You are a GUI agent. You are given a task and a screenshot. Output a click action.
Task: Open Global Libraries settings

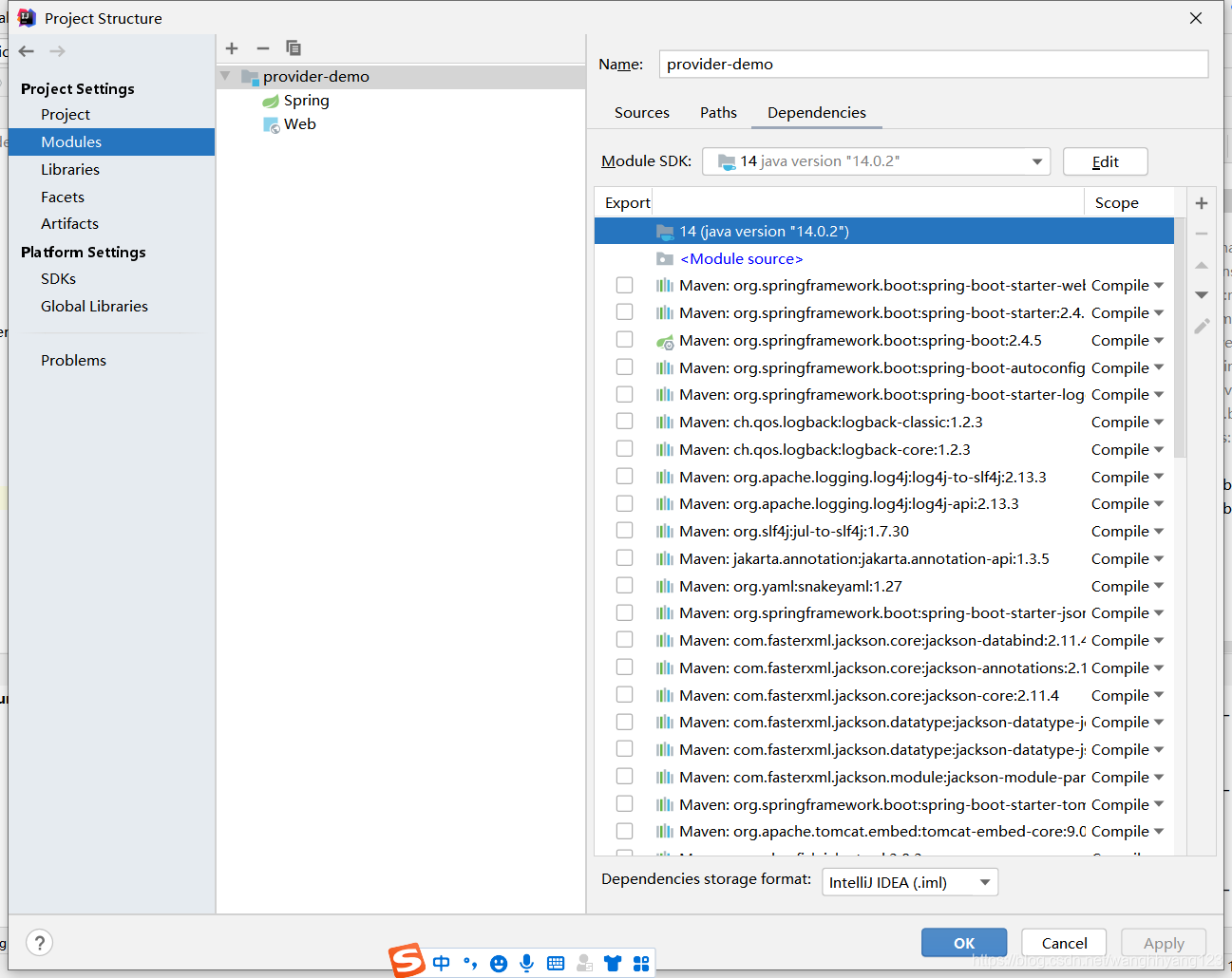(94, 306)
